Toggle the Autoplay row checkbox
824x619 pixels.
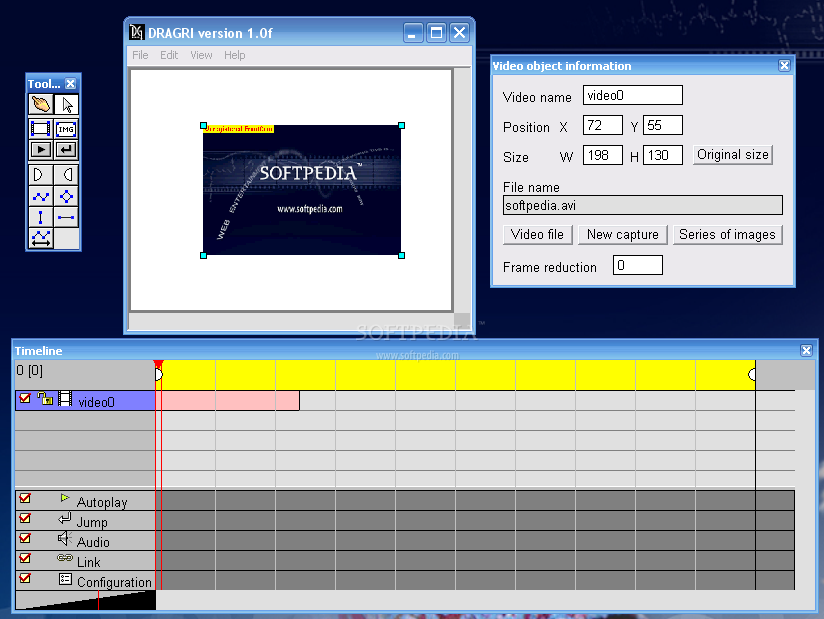pyautogui.click(x=25, y=498)
